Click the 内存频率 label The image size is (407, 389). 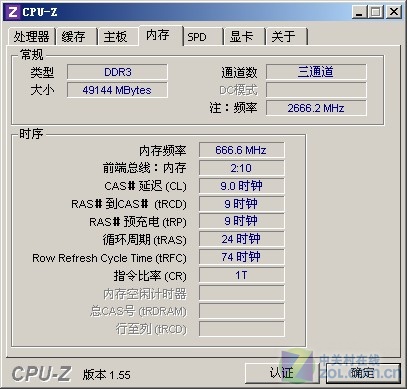coord(163,151)
